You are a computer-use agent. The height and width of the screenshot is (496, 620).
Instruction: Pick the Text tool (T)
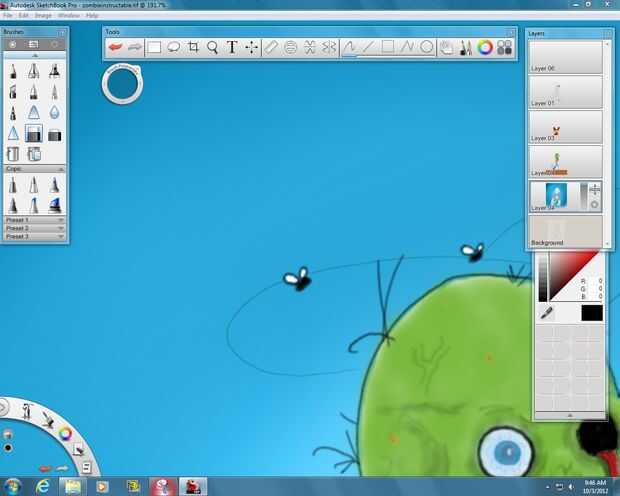[x=232, y=47]
